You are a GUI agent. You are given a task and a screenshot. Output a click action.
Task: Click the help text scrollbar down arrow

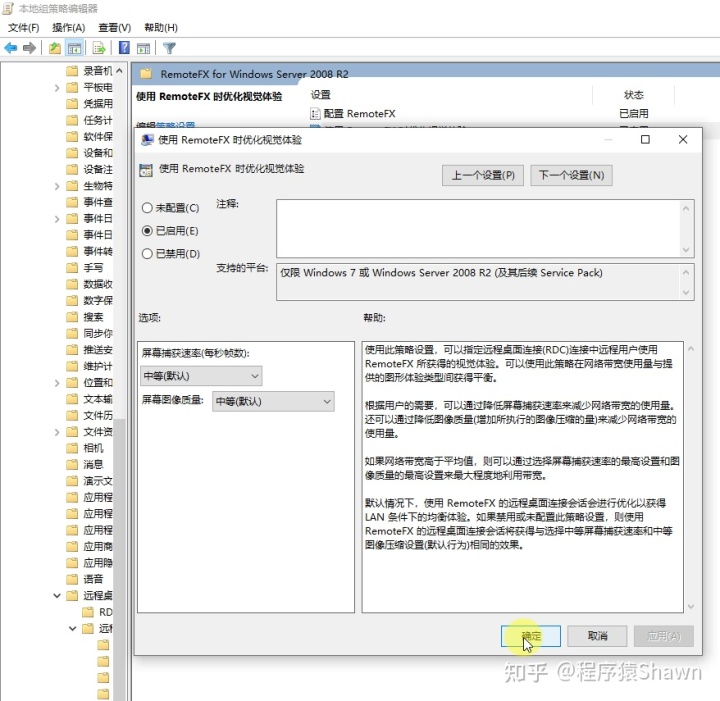pos(691,606)
